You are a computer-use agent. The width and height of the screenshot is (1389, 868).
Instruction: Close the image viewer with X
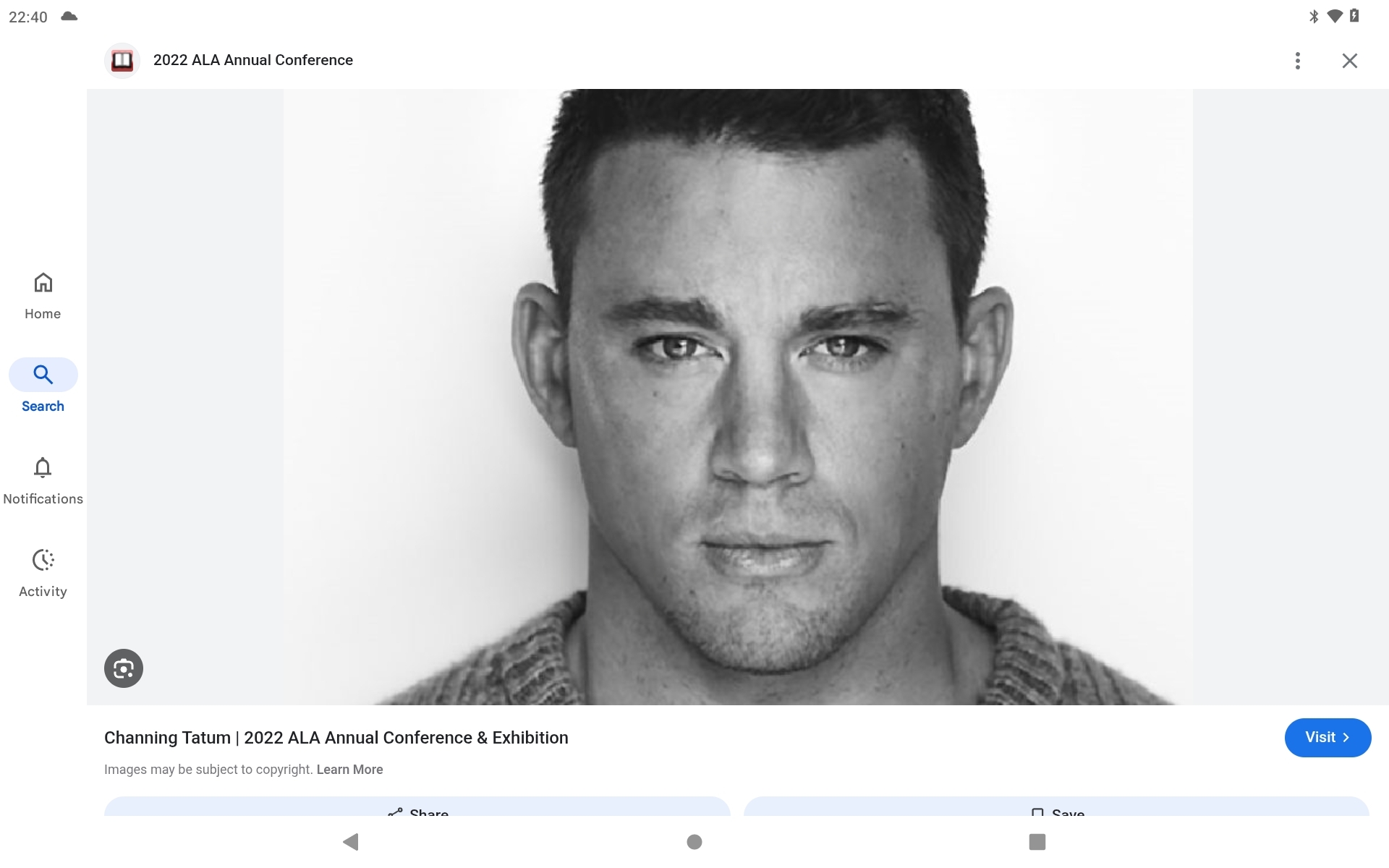tap(1350, 61)
